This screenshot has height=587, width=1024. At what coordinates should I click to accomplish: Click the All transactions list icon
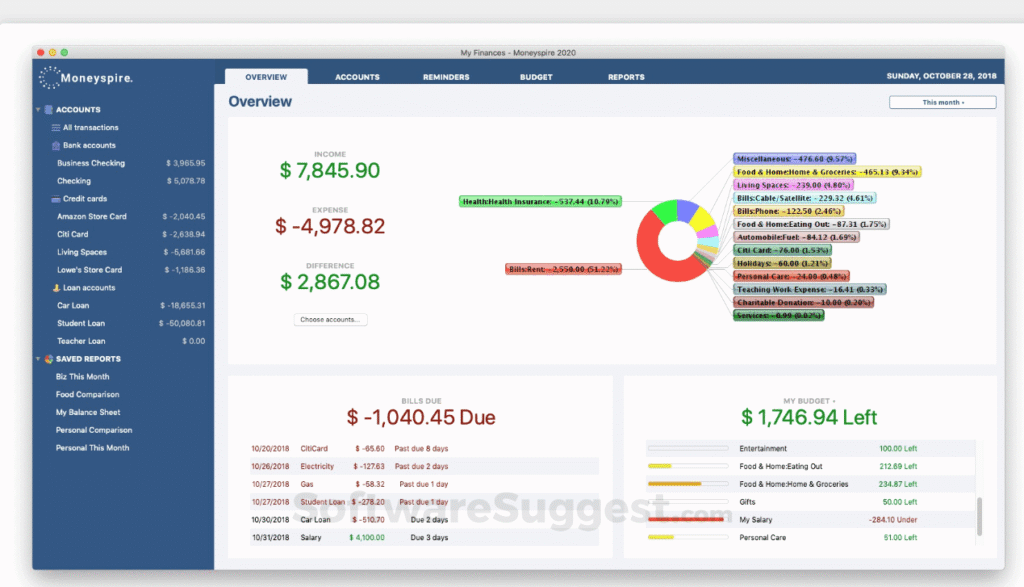point(56,127)
